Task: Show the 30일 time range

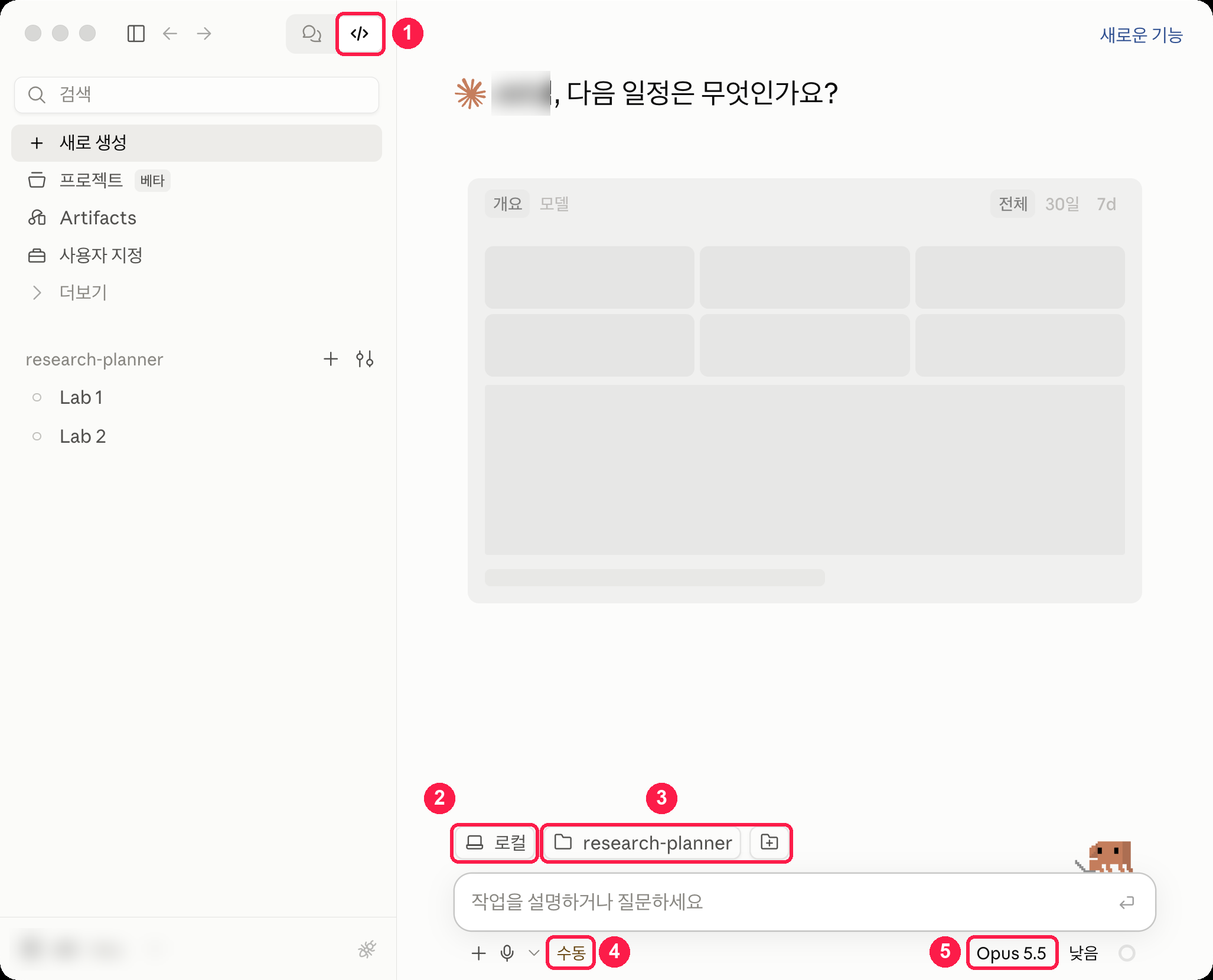Action: pos(1062,204)
